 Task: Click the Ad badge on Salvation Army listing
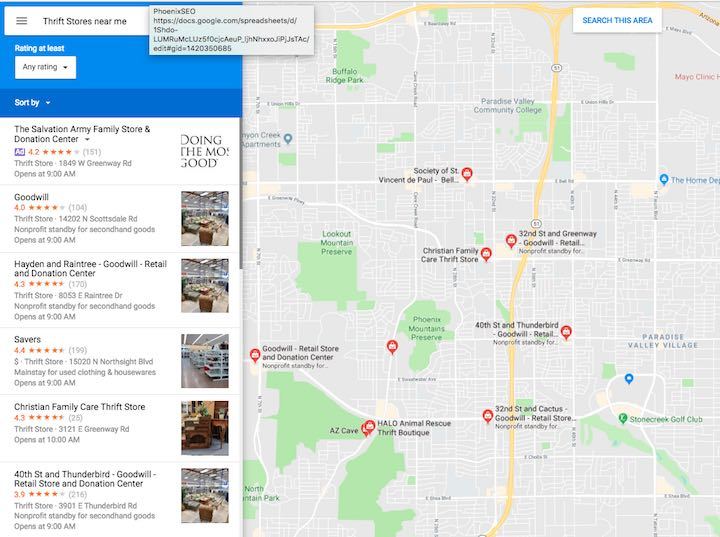pos(19,152)
